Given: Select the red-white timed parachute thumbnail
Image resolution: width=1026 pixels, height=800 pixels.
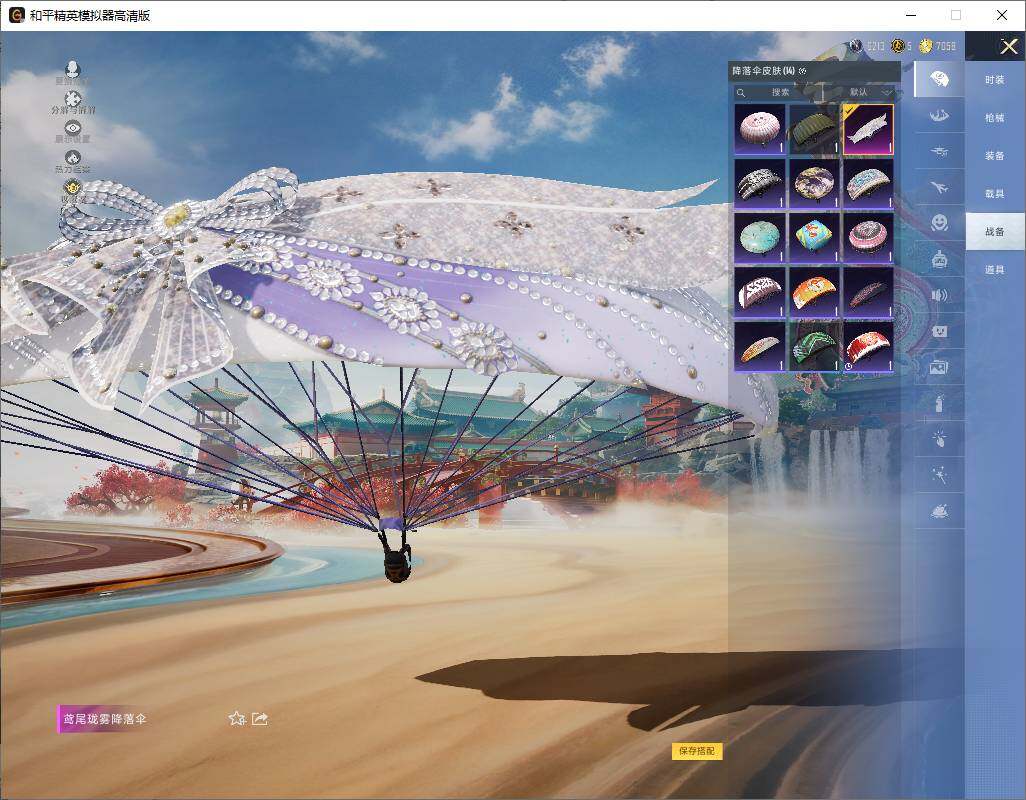Looking at the screenshot, I should point(868,347).
